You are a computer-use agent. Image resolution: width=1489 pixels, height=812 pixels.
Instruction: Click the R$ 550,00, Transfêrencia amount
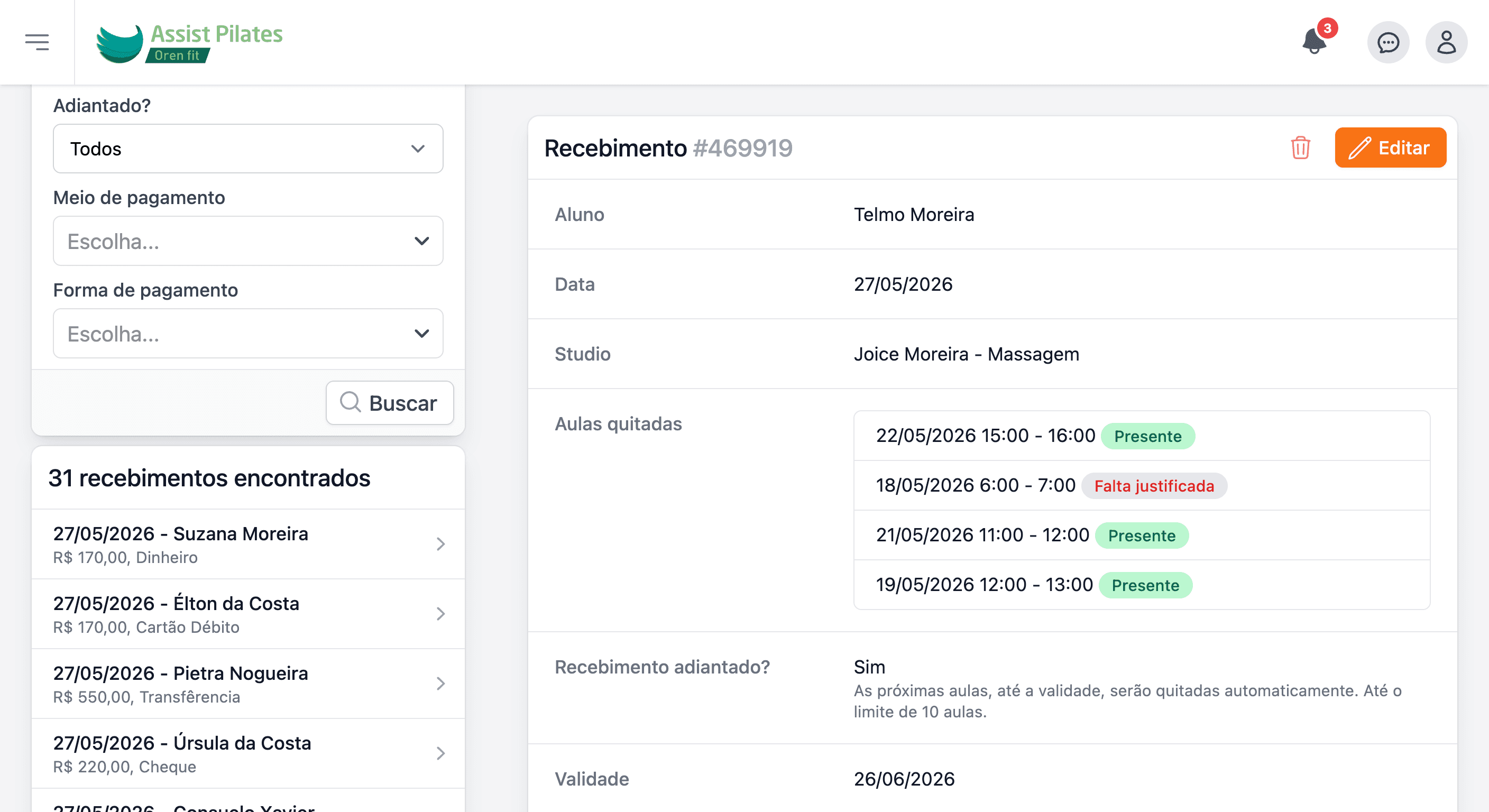[x=146, y=697]
